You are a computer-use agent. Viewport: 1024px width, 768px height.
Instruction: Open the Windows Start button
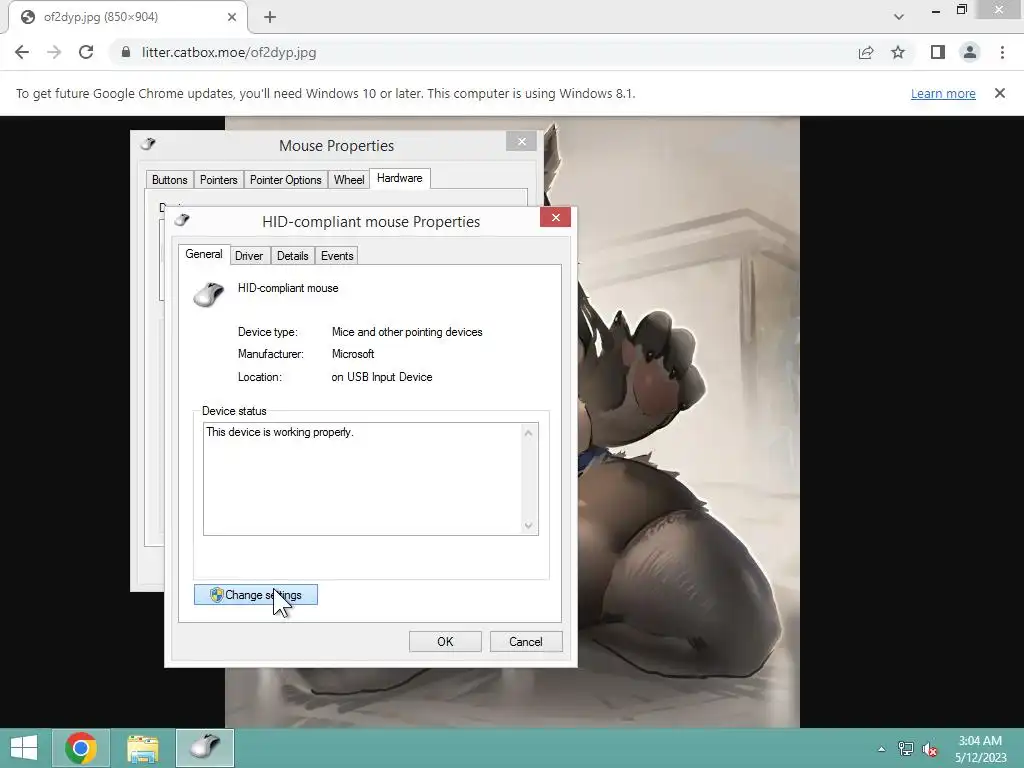coord(24,748)
